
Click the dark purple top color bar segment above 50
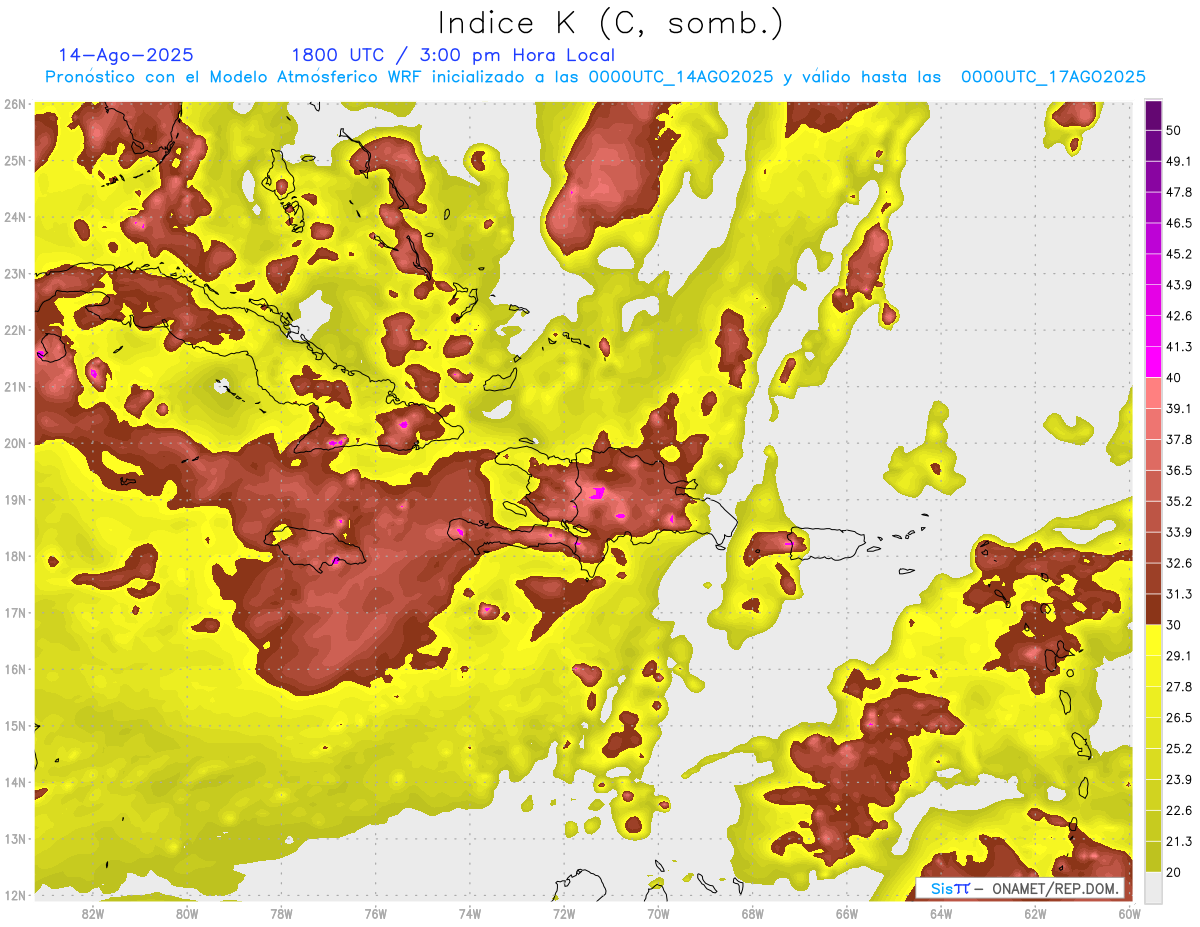pyautogui.click(x=1153, y=115)
